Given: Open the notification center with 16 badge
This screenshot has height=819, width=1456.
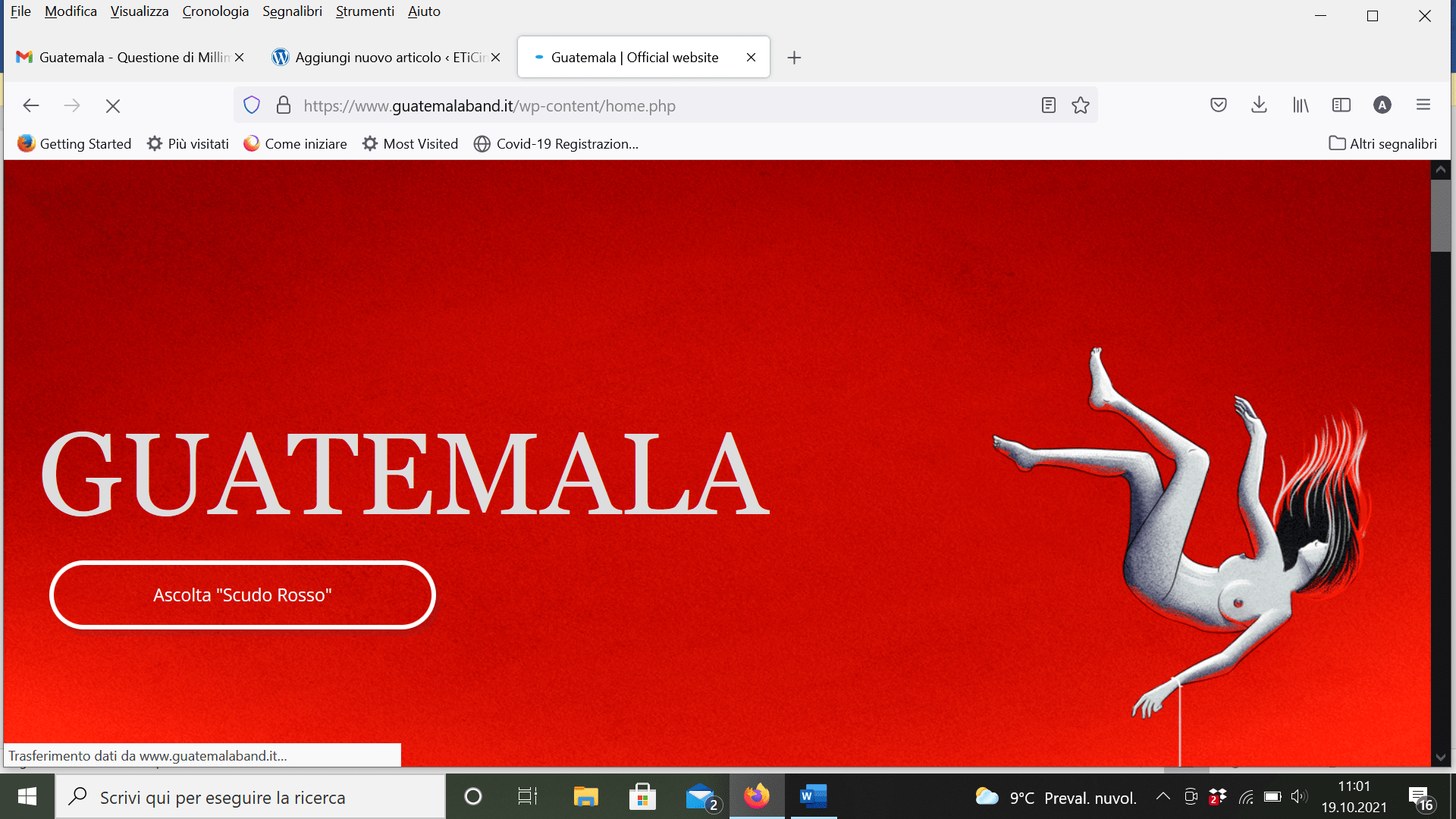Looking at the screenshot, I should point(1420,797).
